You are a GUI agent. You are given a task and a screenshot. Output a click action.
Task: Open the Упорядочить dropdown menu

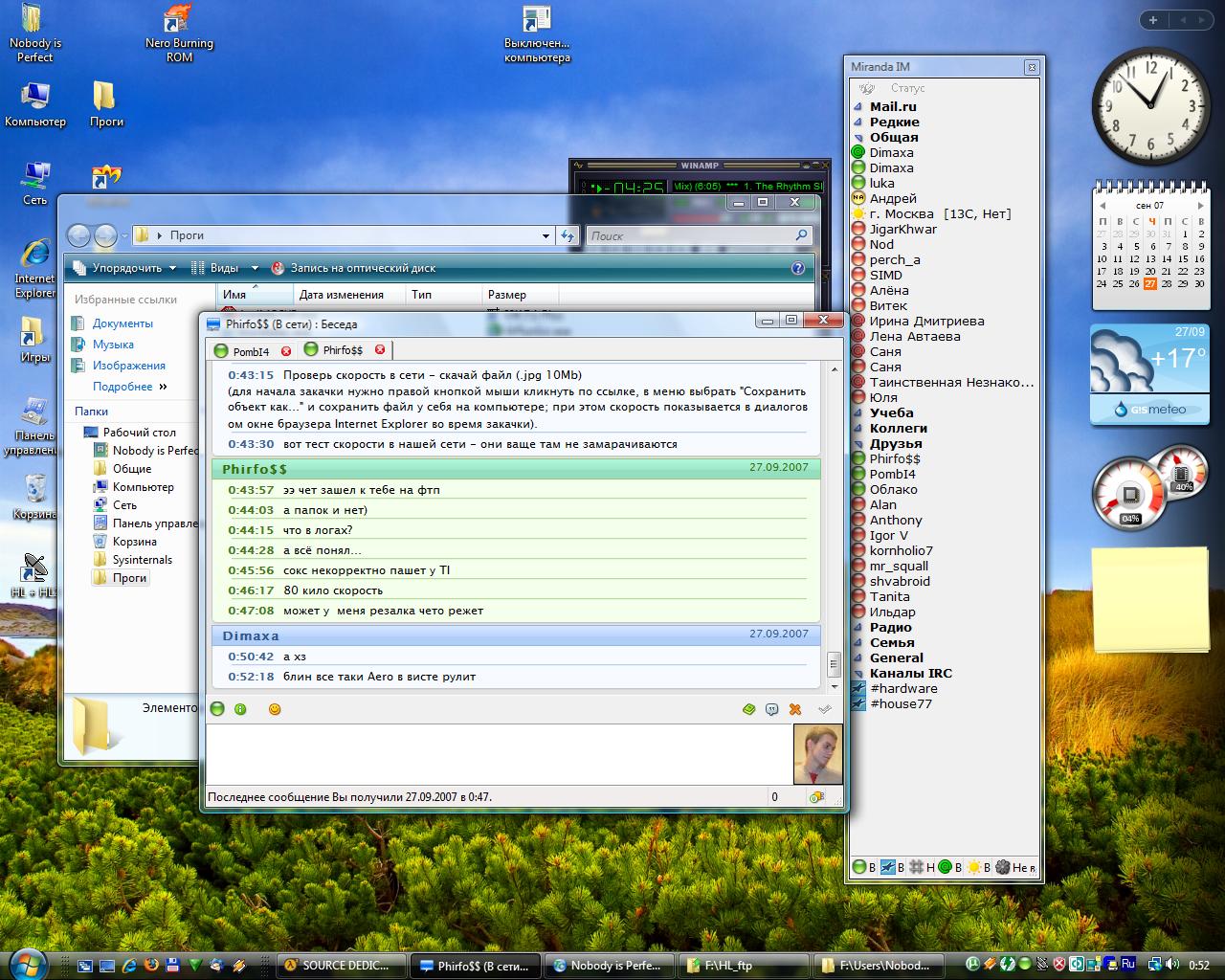point(125,268)
